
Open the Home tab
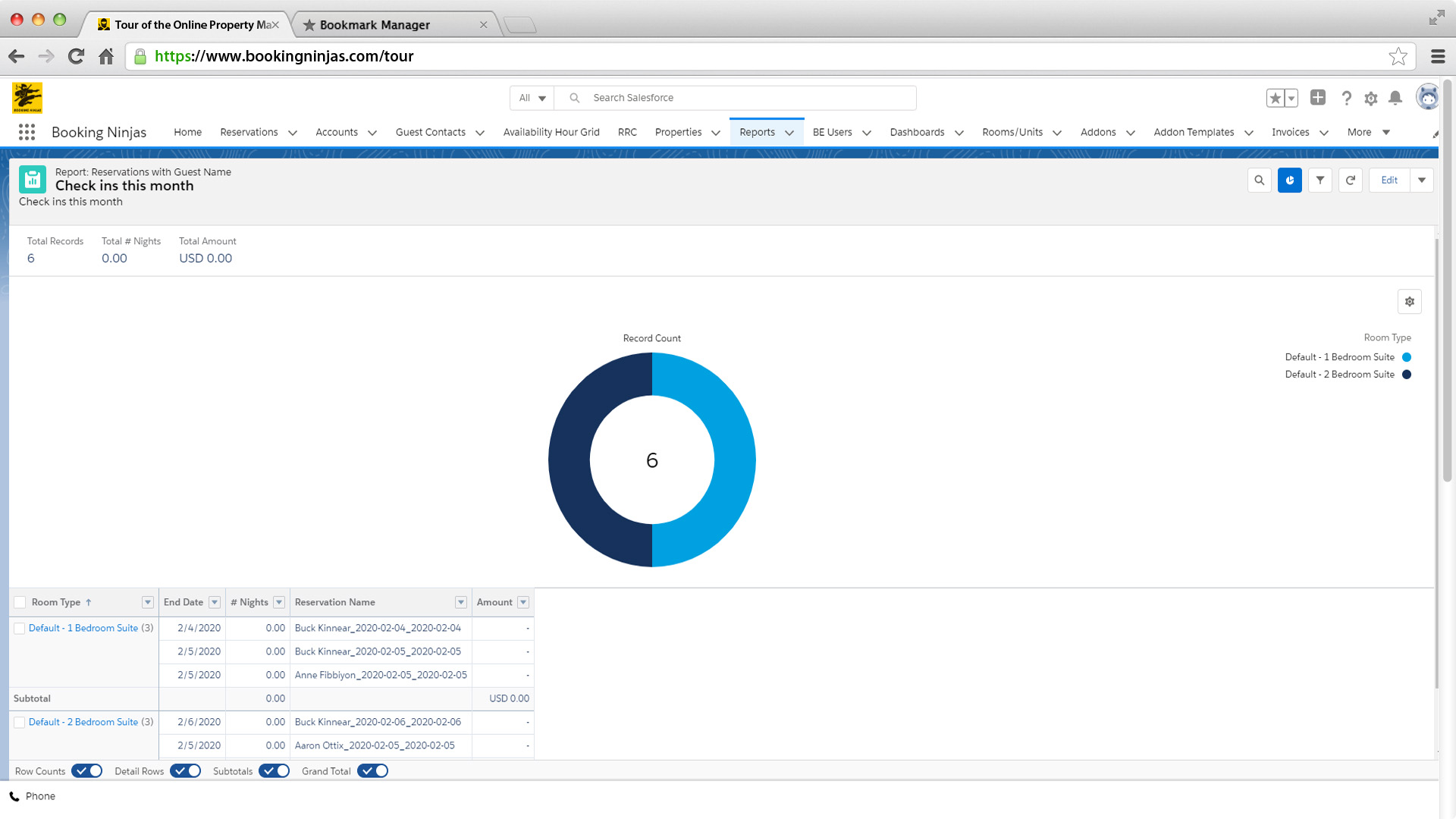coord(188,132)
